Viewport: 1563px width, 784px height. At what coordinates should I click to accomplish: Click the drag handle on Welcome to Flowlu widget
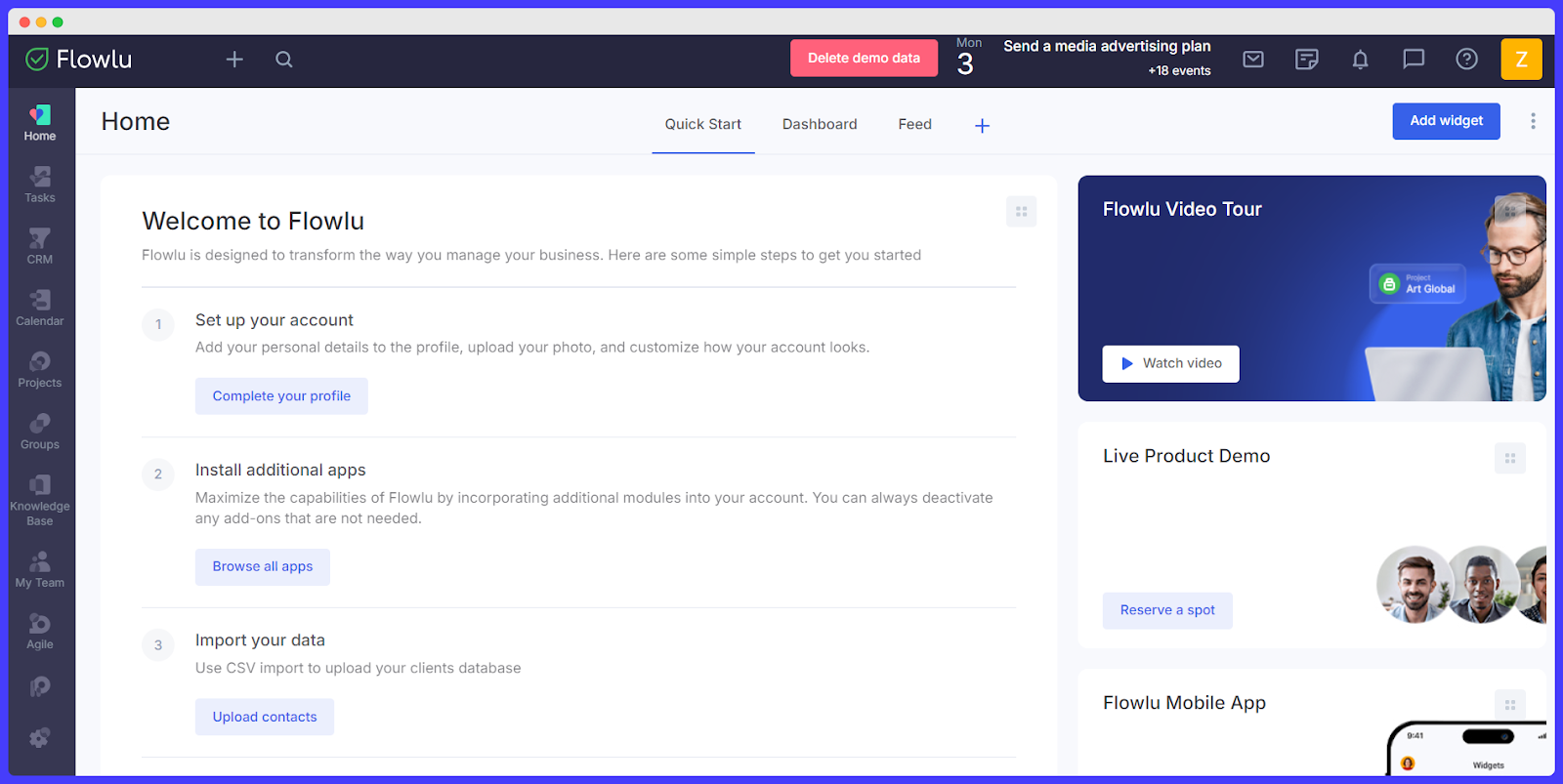pyautogui.click(x=1021, y=212)
